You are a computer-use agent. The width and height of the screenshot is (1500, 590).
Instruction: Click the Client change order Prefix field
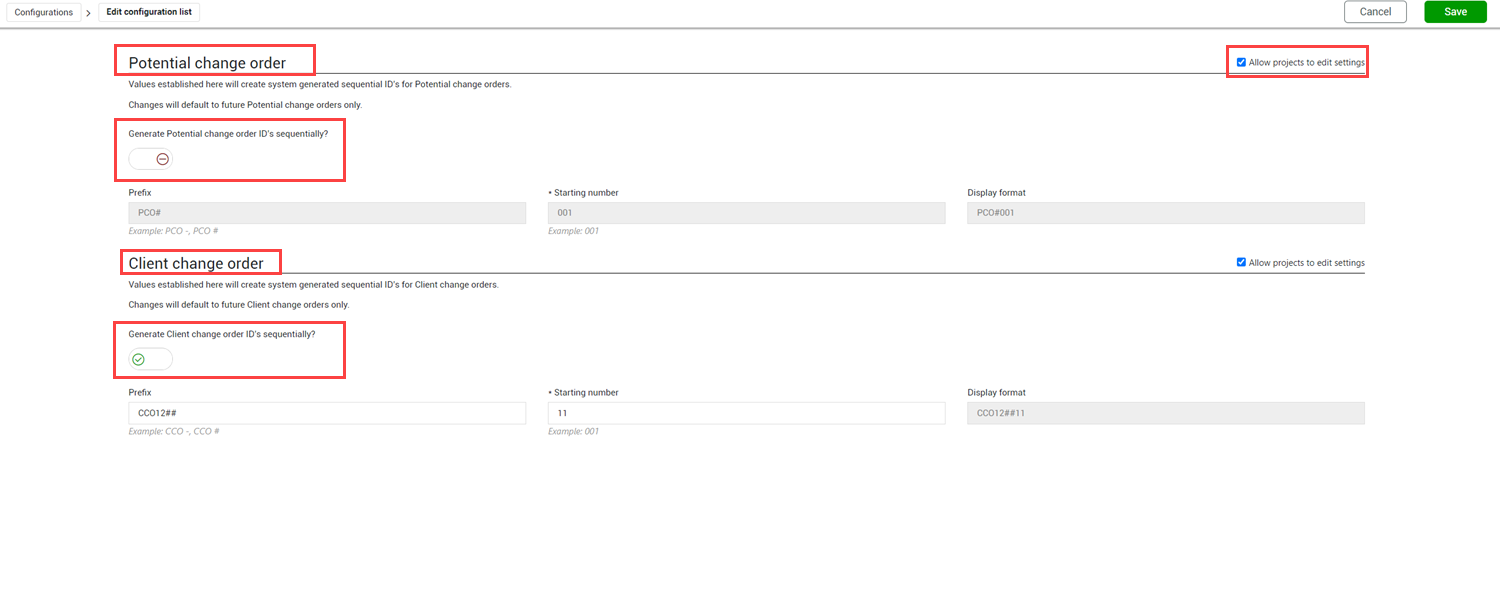click(327, 413)
